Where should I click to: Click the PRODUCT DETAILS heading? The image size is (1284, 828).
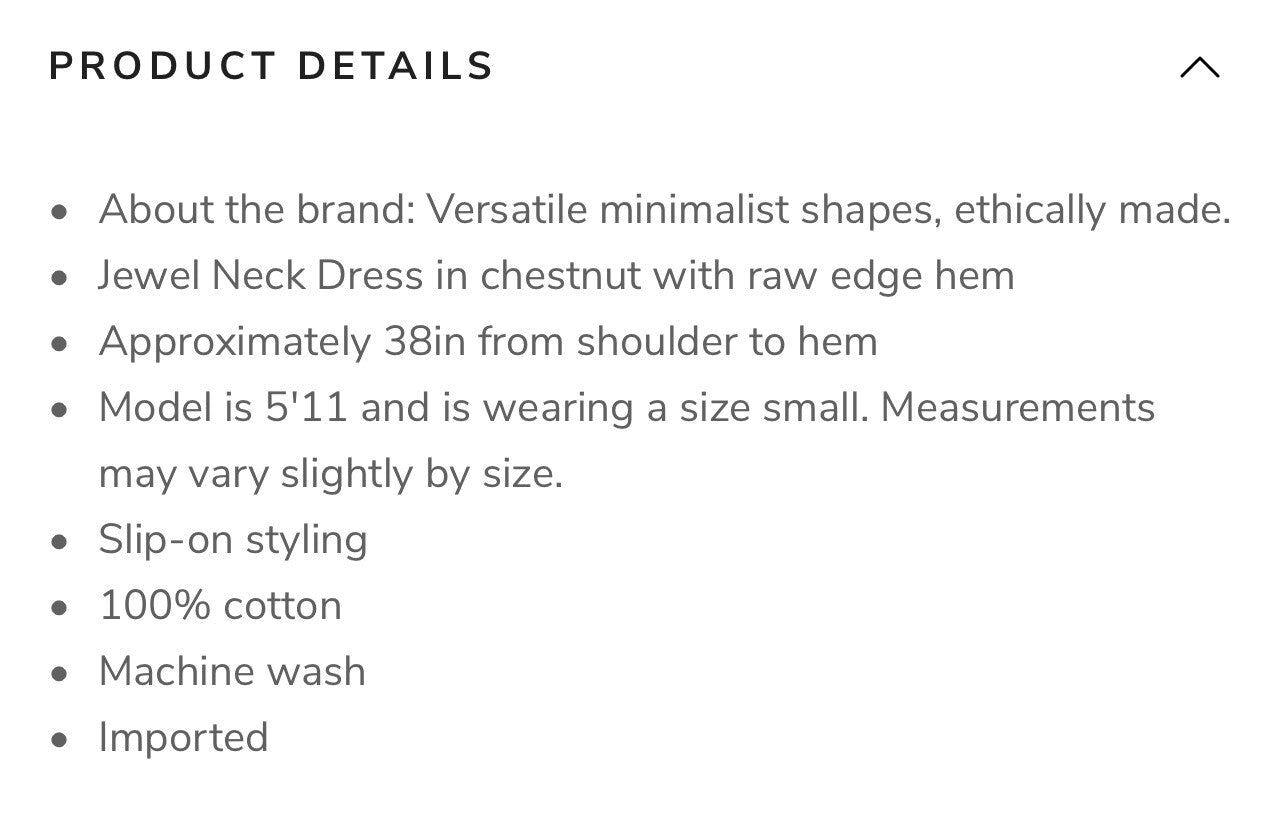[271, 67]
